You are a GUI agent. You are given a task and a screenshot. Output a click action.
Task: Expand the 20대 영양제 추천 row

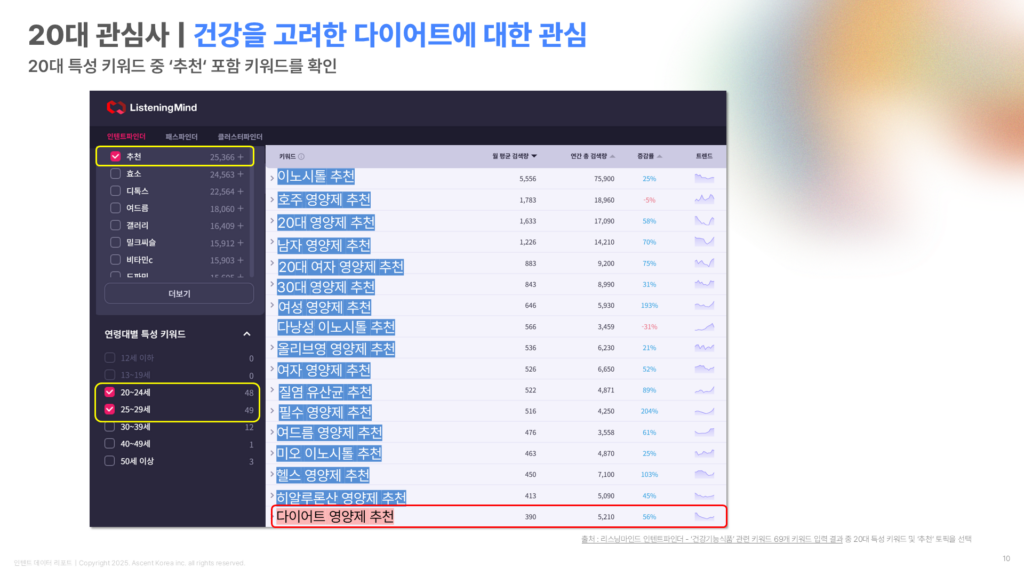click(x=272, y=221)
